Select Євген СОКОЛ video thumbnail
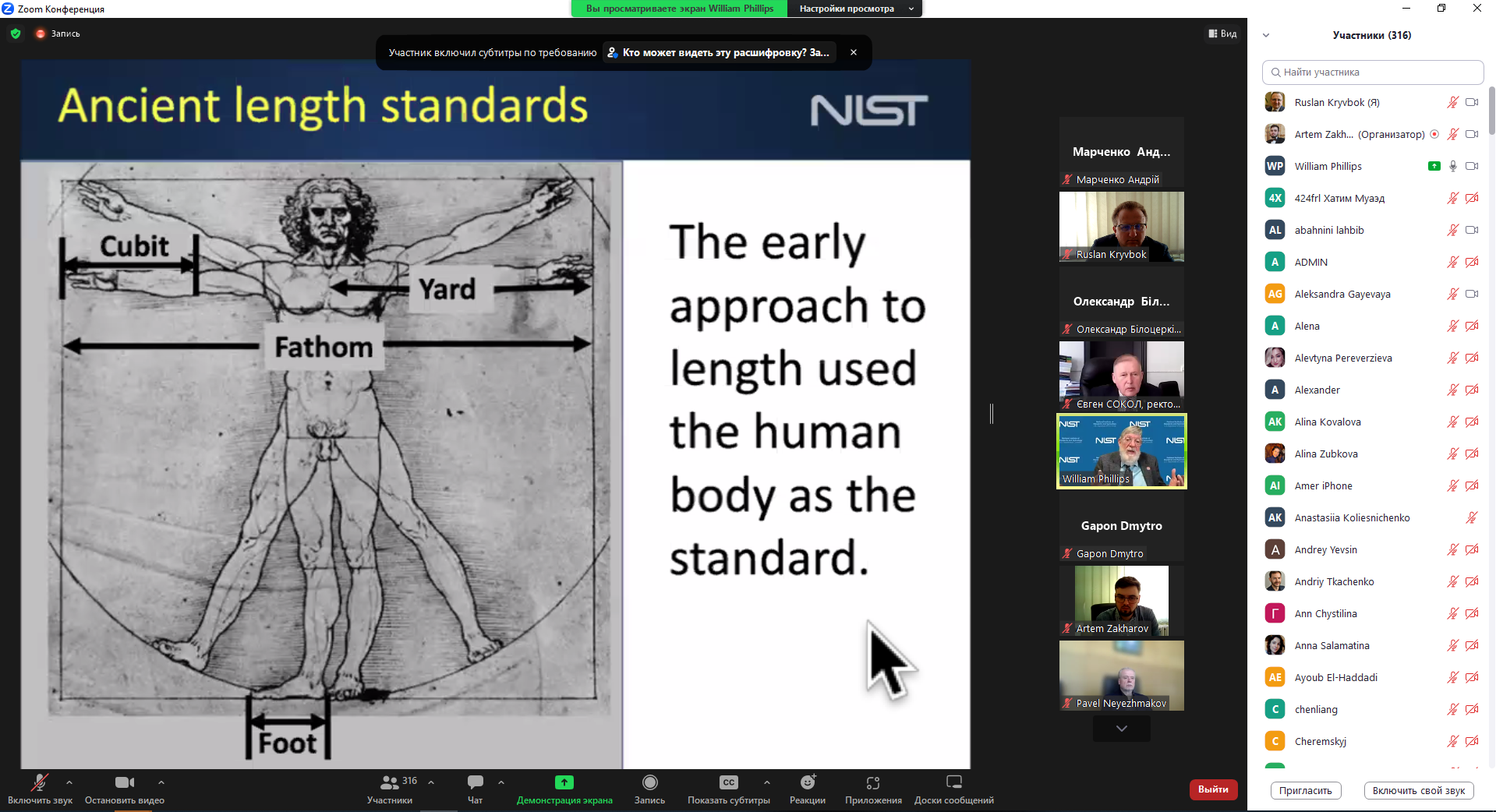The height and width of the screenshot is (812, 1496). pos(1122,376)
